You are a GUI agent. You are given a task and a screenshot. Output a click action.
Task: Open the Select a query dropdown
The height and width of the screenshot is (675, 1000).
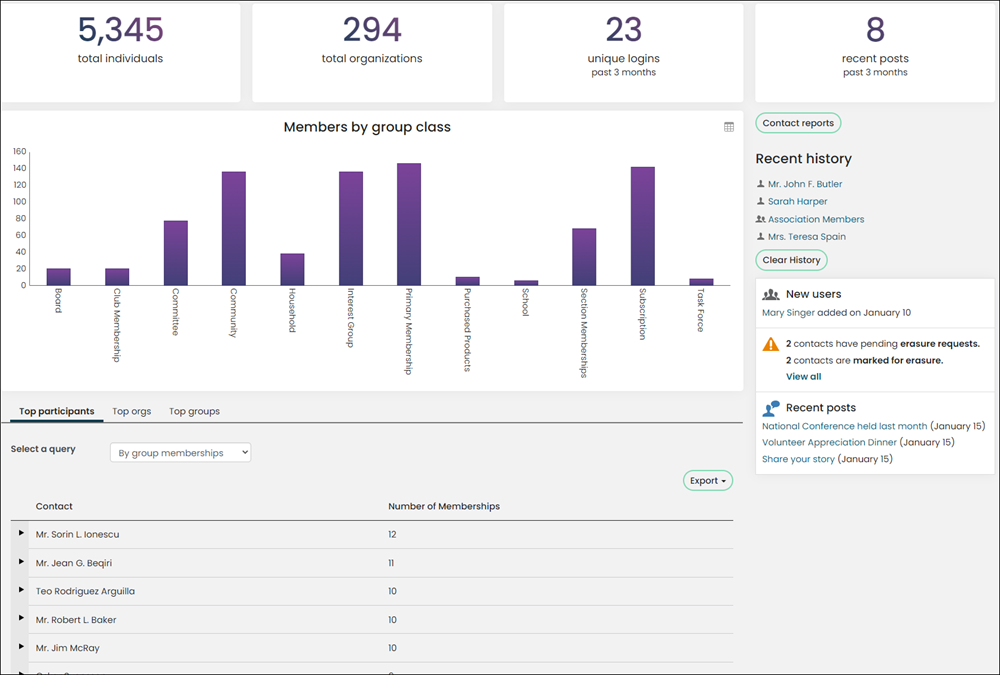tap(180, 452)
